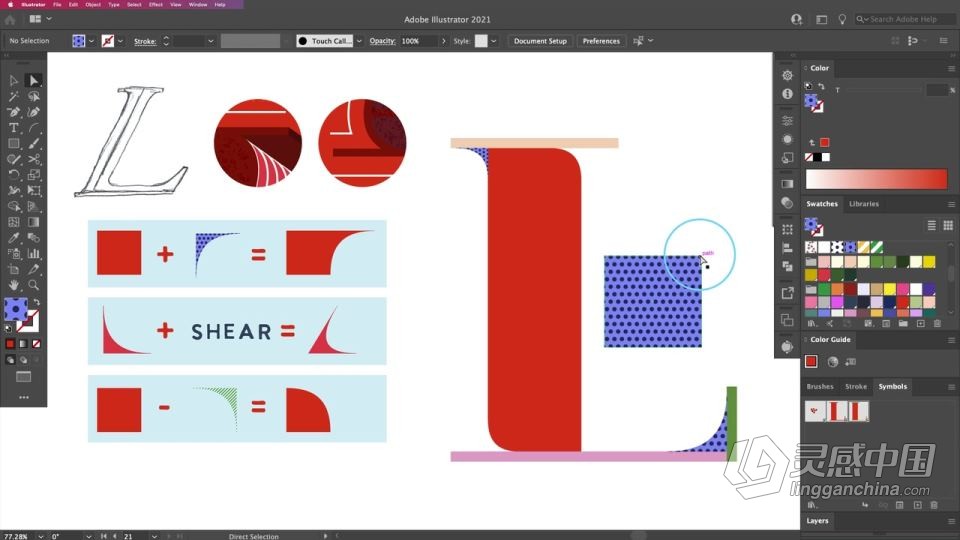Screen dimensions: 960x540
Task: Open the stroke color dropdown in control bar
Action: click(120, 41)
